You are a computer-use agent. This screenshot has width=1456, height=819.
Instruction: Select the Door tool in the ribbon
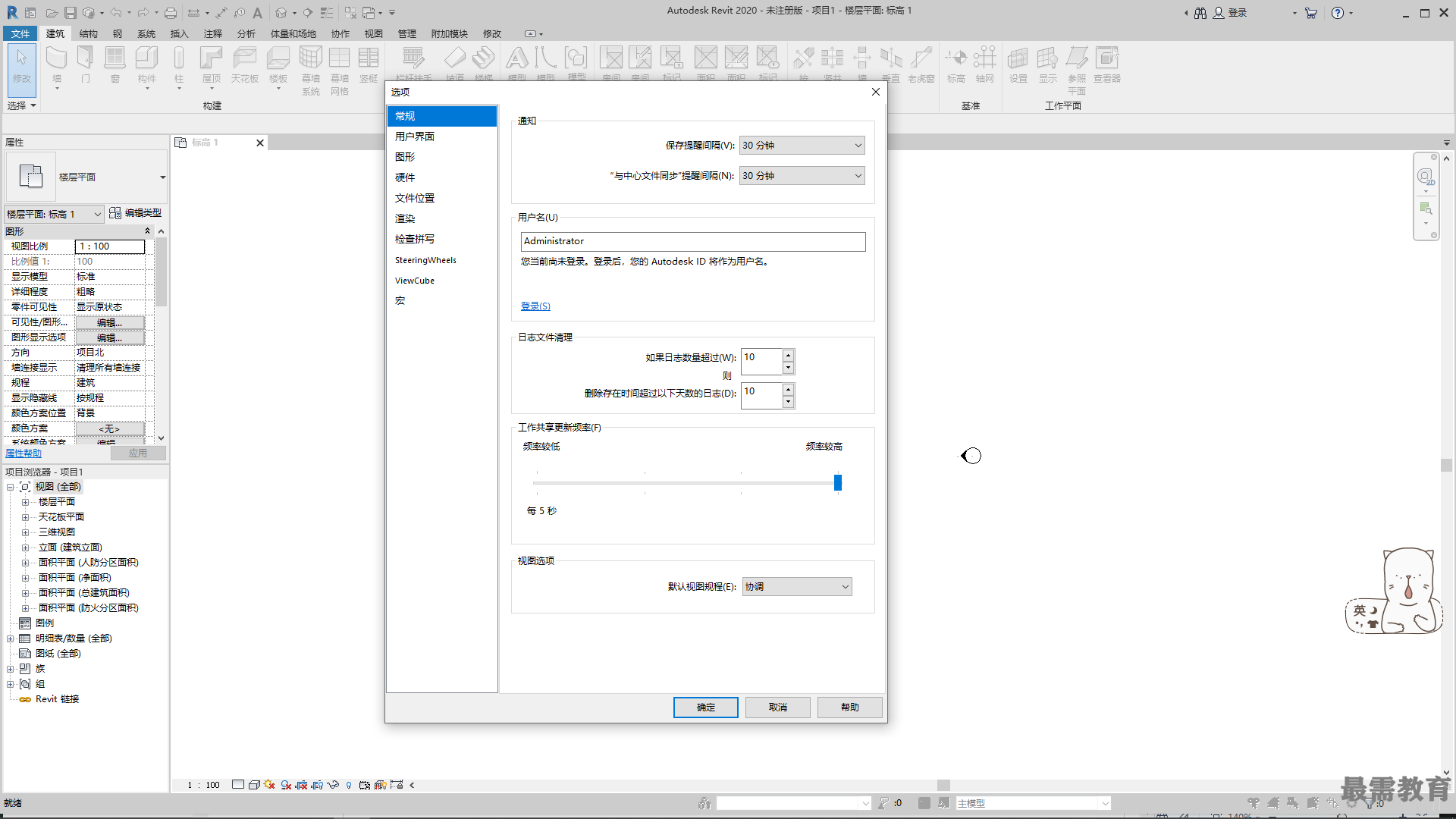[x=86, y=64]
